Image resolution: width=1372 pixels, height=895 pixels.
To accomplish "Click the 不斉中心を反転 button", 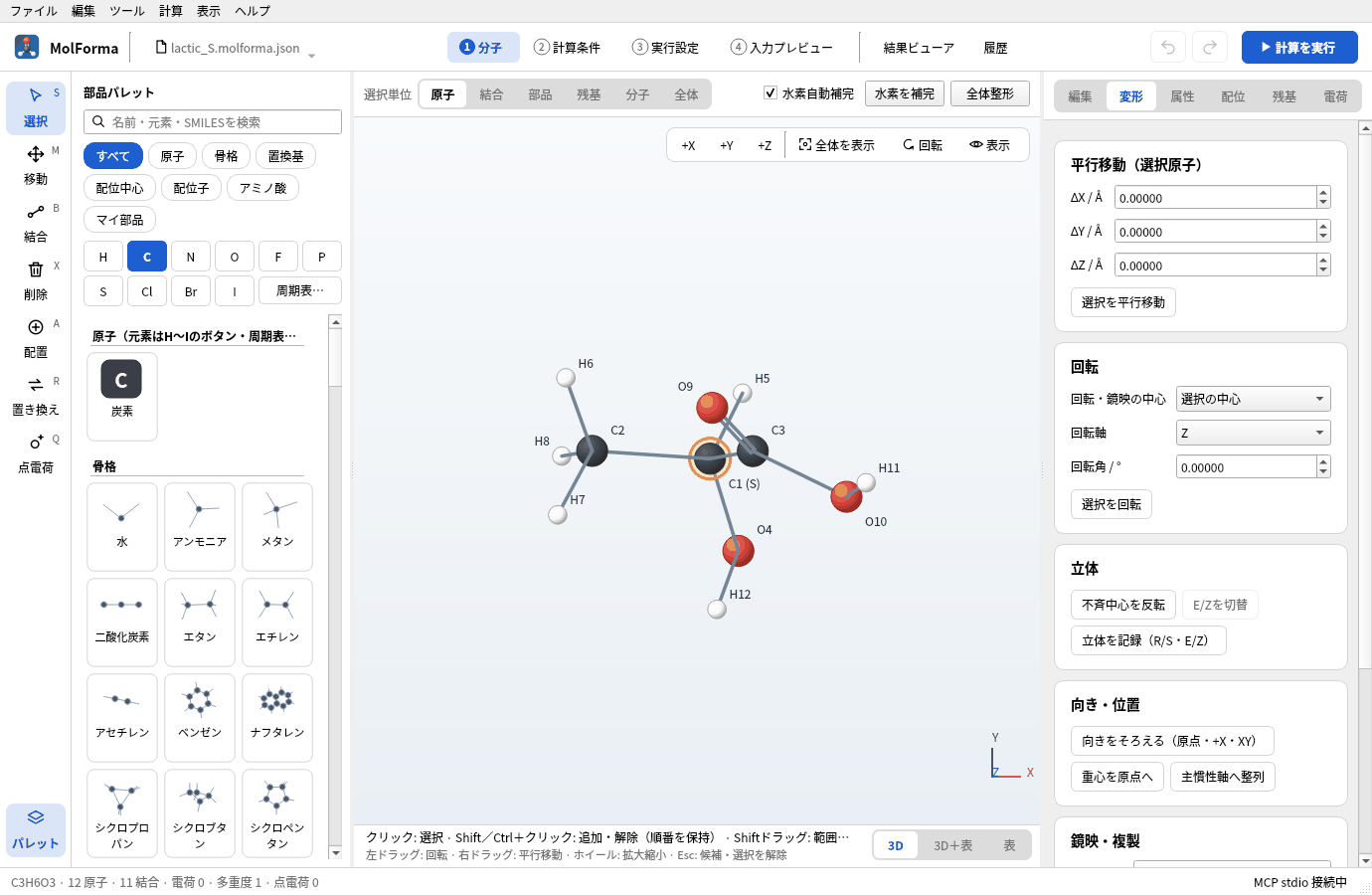I will tap(1123, 605).
